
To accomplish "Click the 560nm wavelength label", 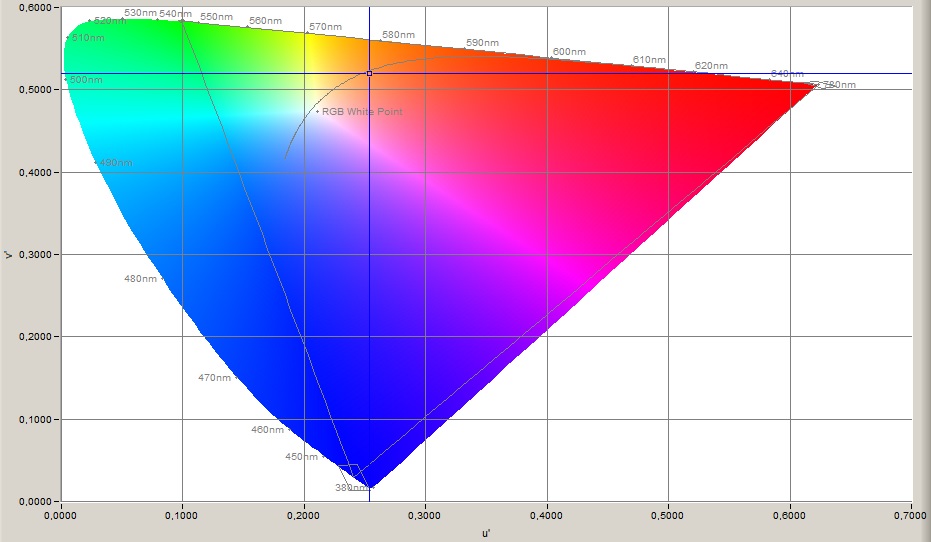I will [x=265, y=21].
